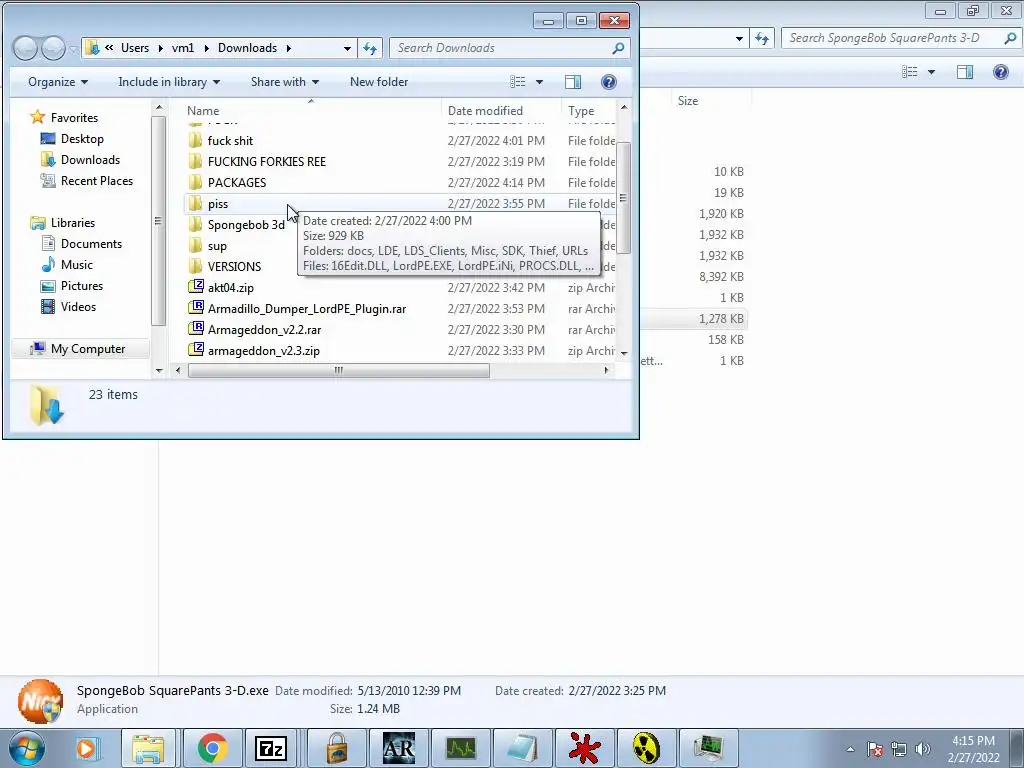Open the notepad taskbar icon
The width and height of the screenshot is (1024, 768).
pos(522,748)
